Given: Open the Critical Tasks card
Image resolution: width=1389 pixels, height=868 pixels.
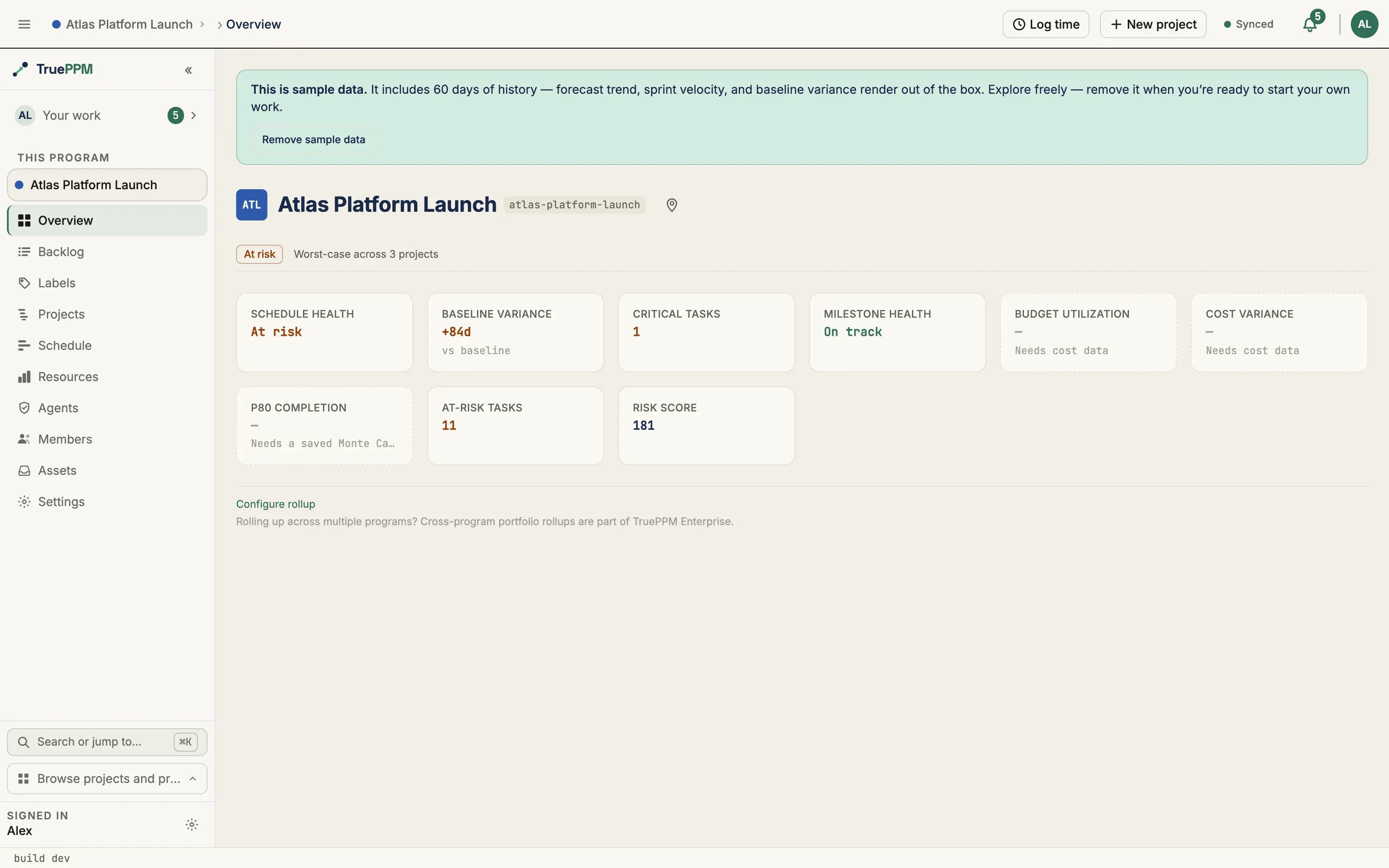Looking at the screenshot, I should click(707, 332).
